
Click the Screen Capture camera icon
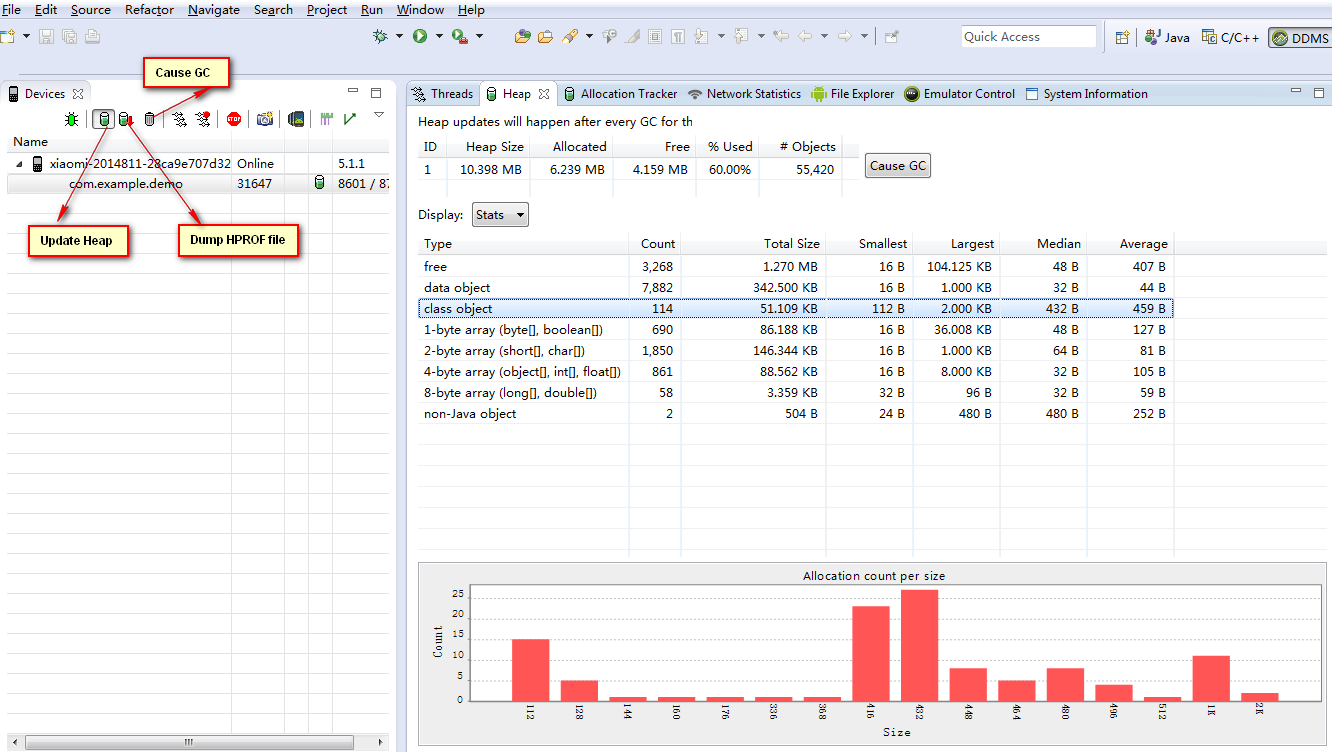click(x=265, y=119)
